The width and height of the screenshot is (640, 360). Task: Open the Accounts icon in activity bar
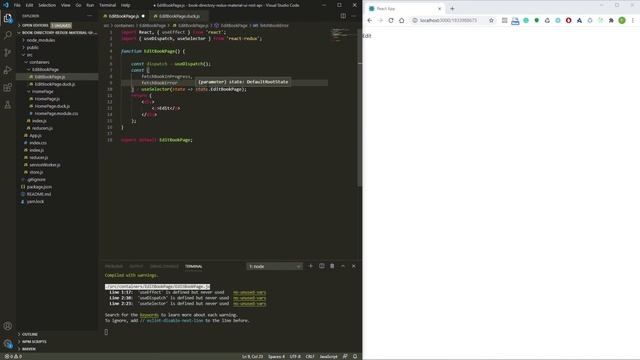tap(8, 326)
